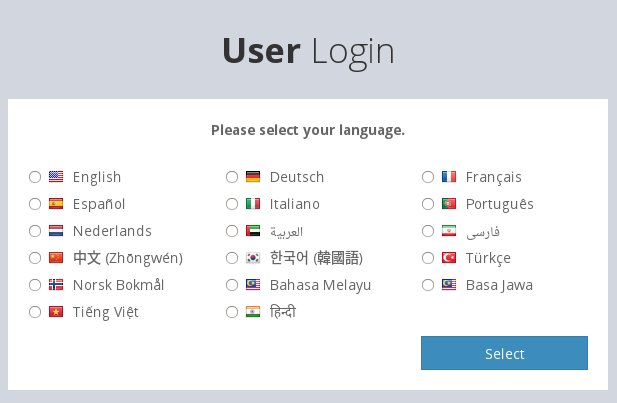Click the Turkish flag icon
The image size is (617, 403).
(x=449, y=258)
